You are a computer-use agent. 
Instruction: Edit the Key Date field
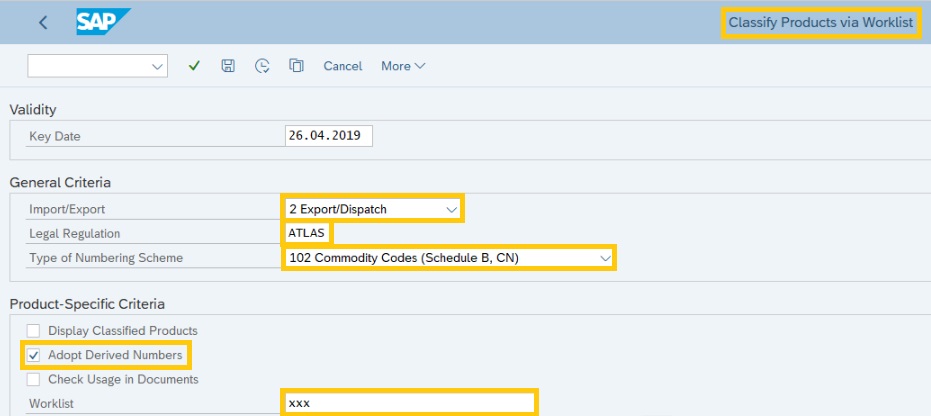point(329,135)
